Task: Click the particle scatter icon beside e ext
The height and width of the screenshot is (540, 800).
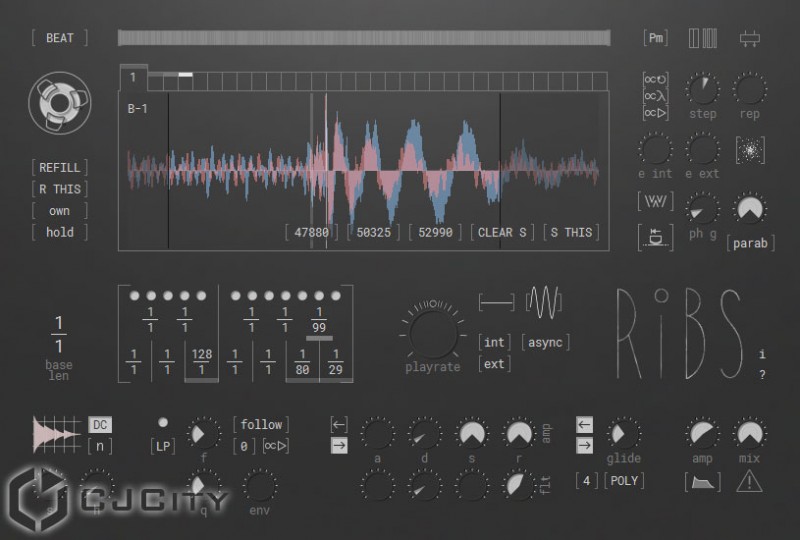Action: point(750,150)
